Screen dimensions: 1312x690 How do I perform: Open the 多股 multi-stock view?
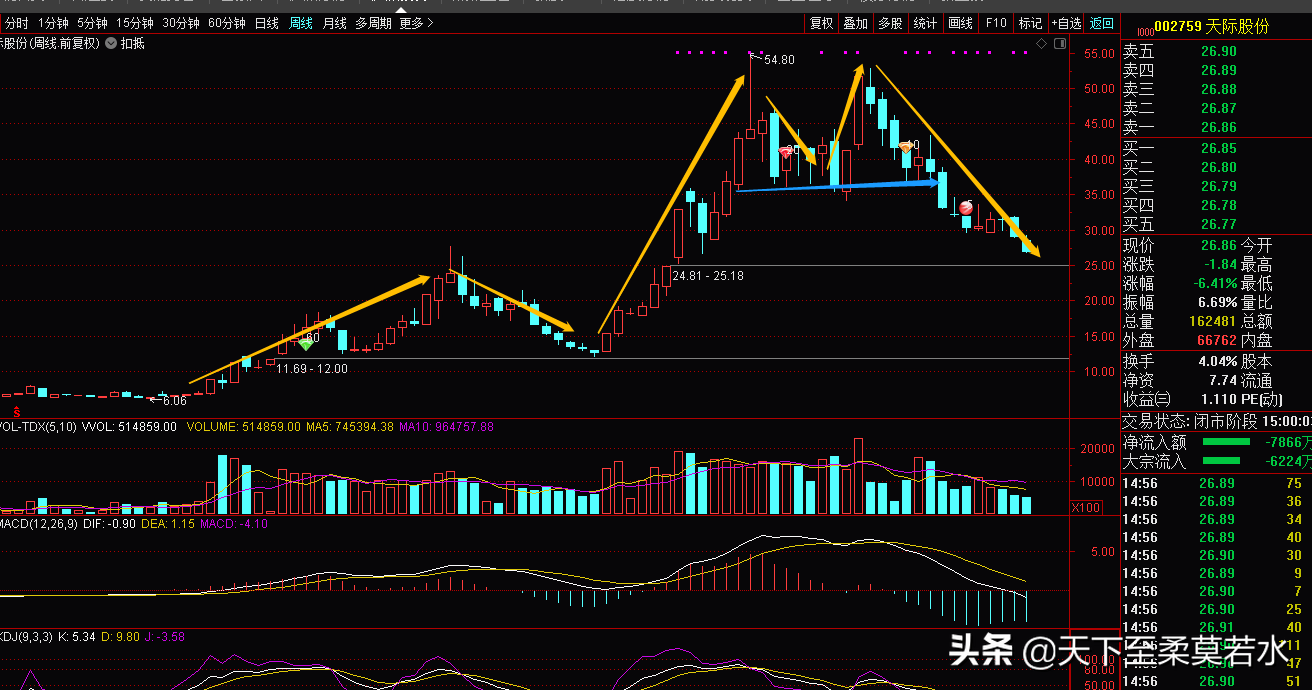point(890,23)
